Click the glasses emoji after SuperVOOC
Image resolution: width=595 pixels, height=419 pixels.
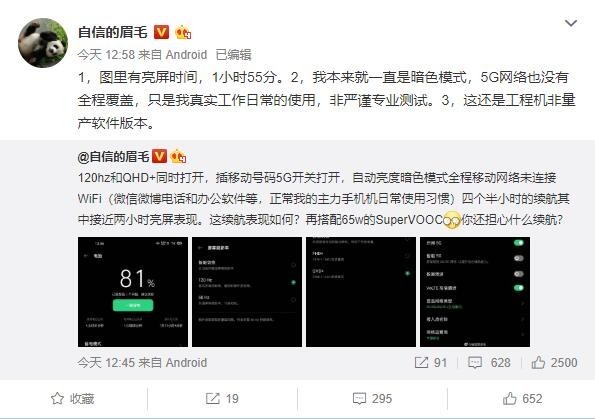click(452, 220)
